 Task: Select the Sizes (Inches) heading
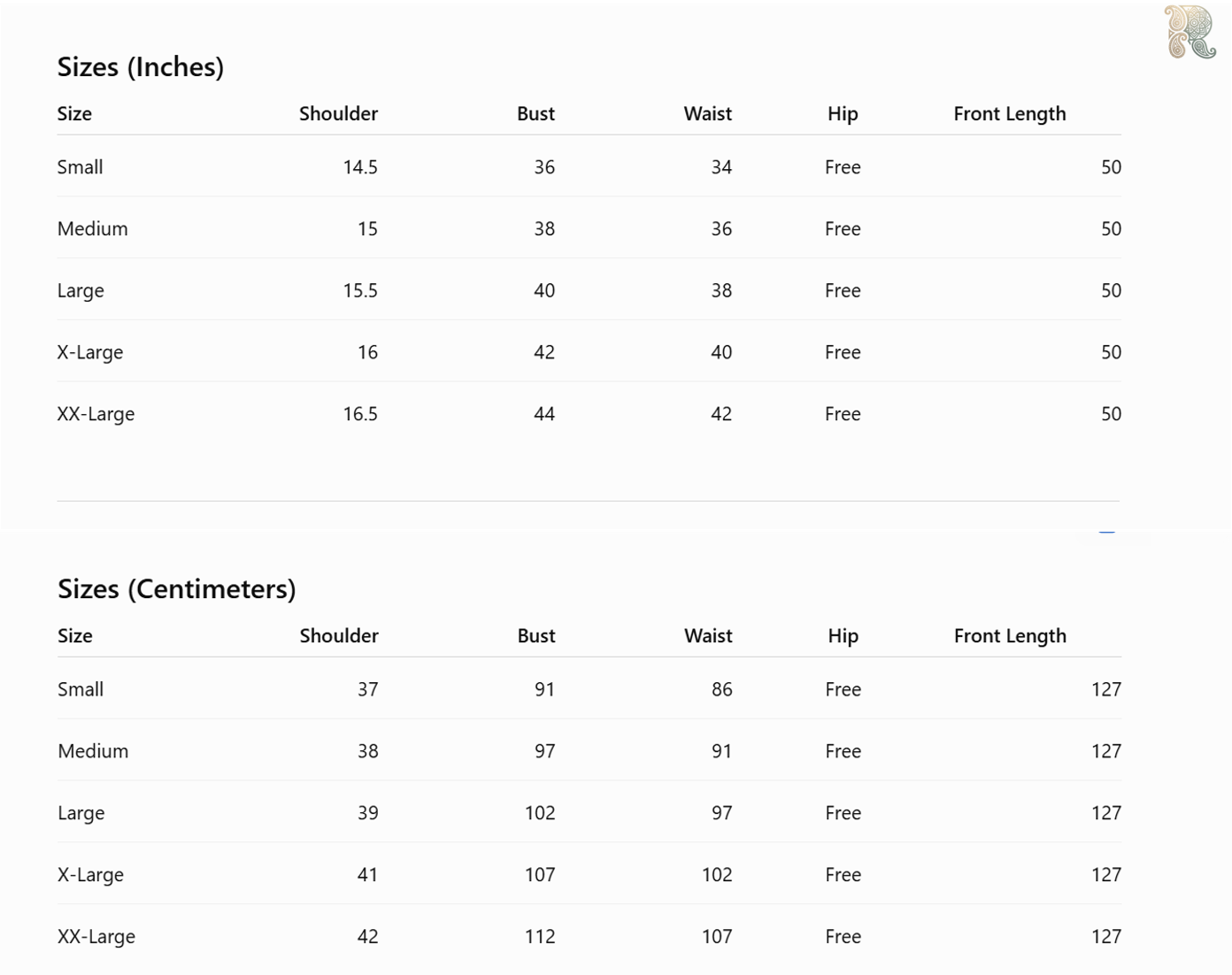141,67
